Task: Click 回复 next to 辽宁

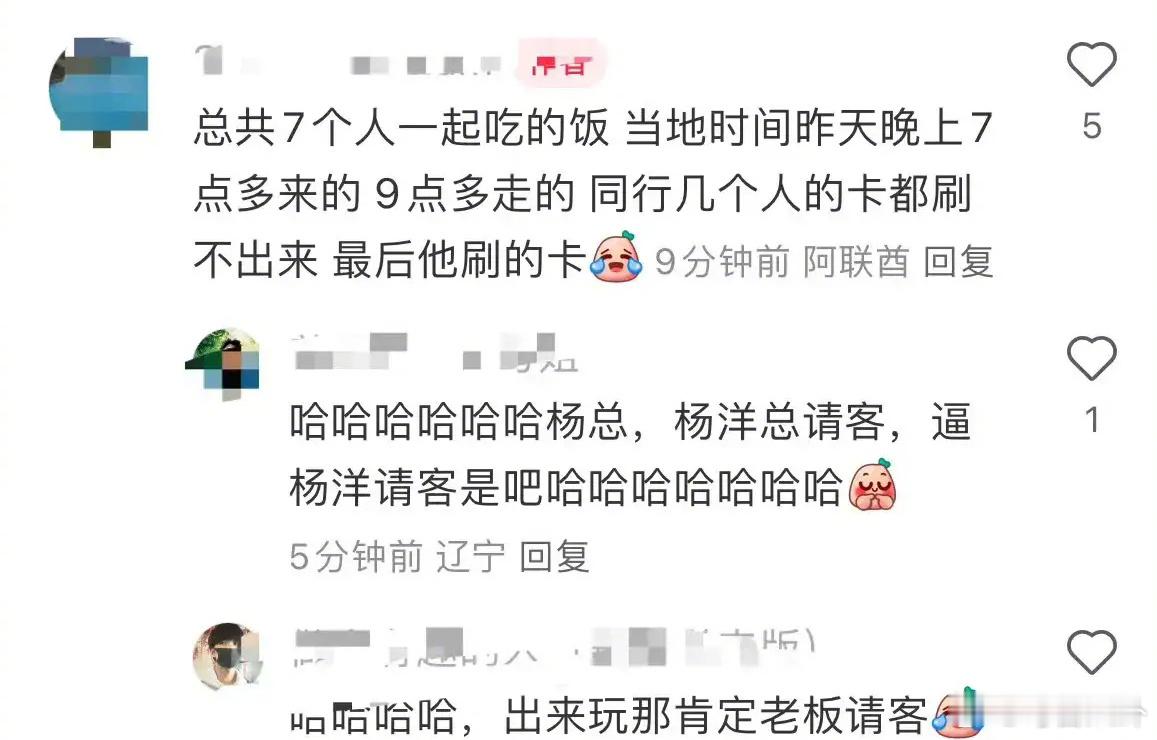Action: coord(554,556)
